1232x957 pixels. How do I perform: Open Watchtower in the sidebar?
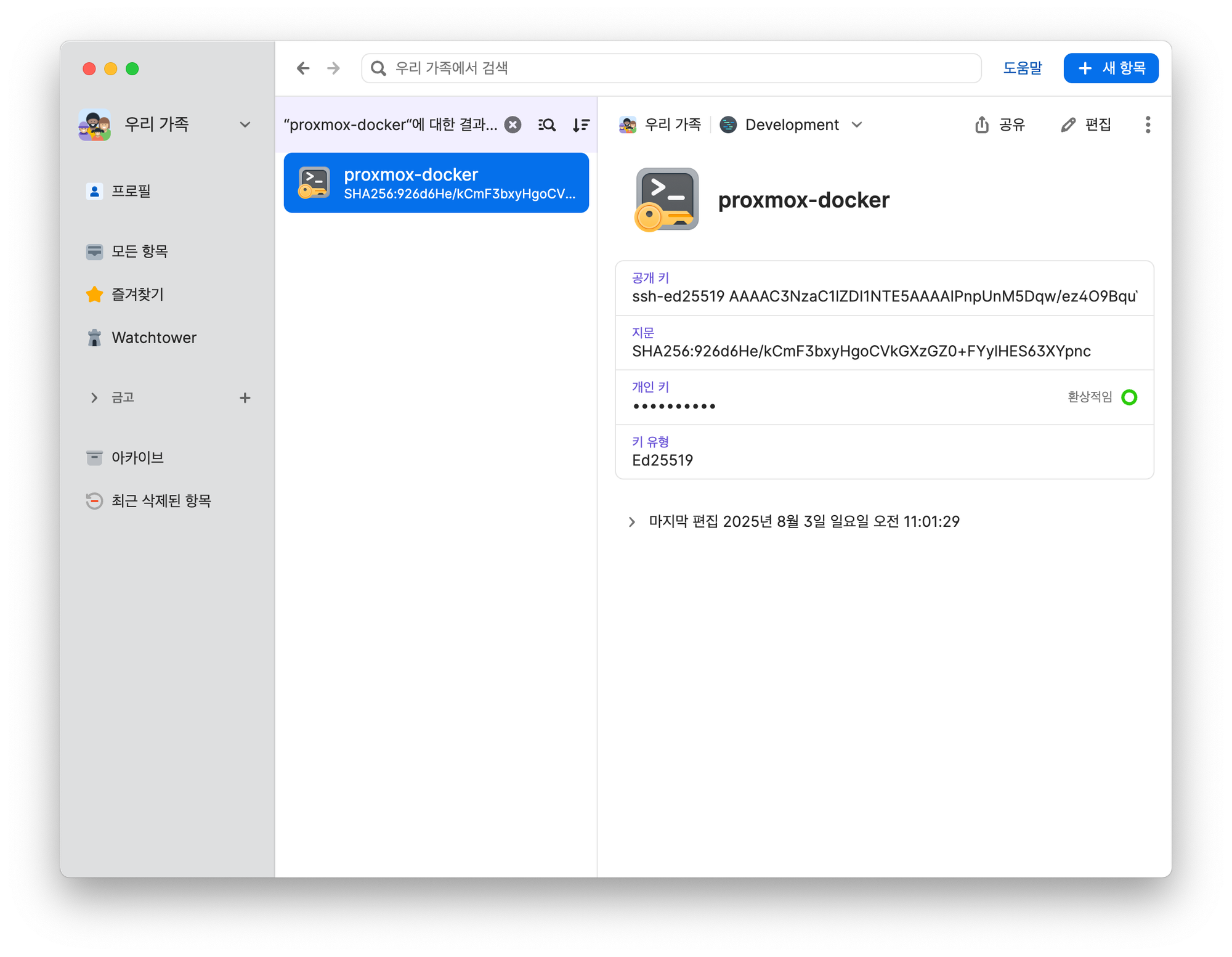(153, 338)
